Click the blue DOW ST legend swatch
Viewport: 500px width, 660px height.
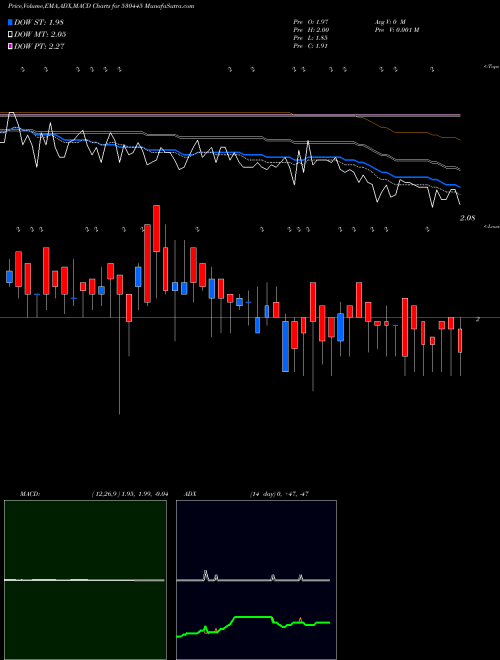click(x=11, y=22)
